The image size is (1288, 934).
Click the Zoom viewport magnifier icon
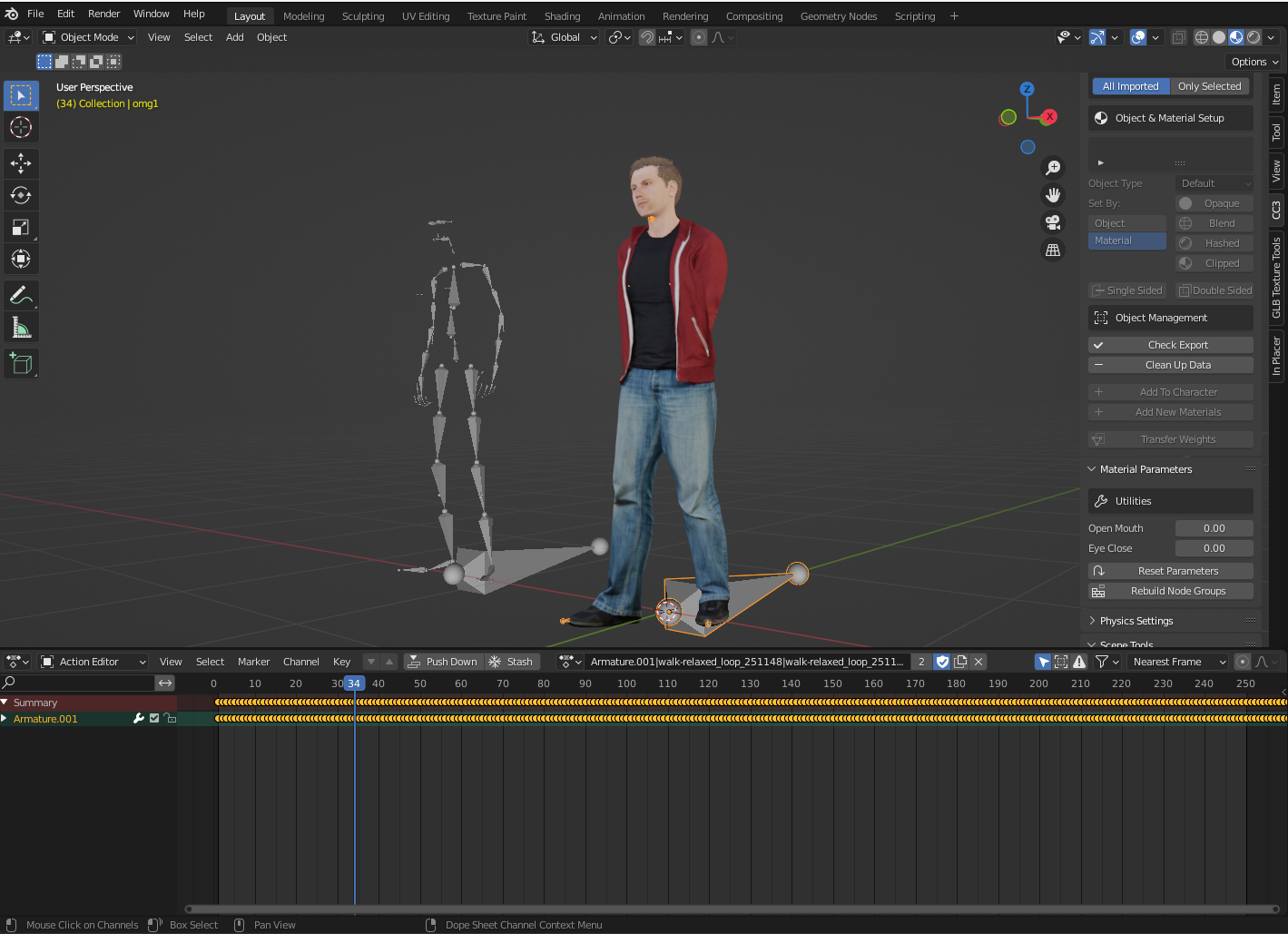tap(1053, 168)
